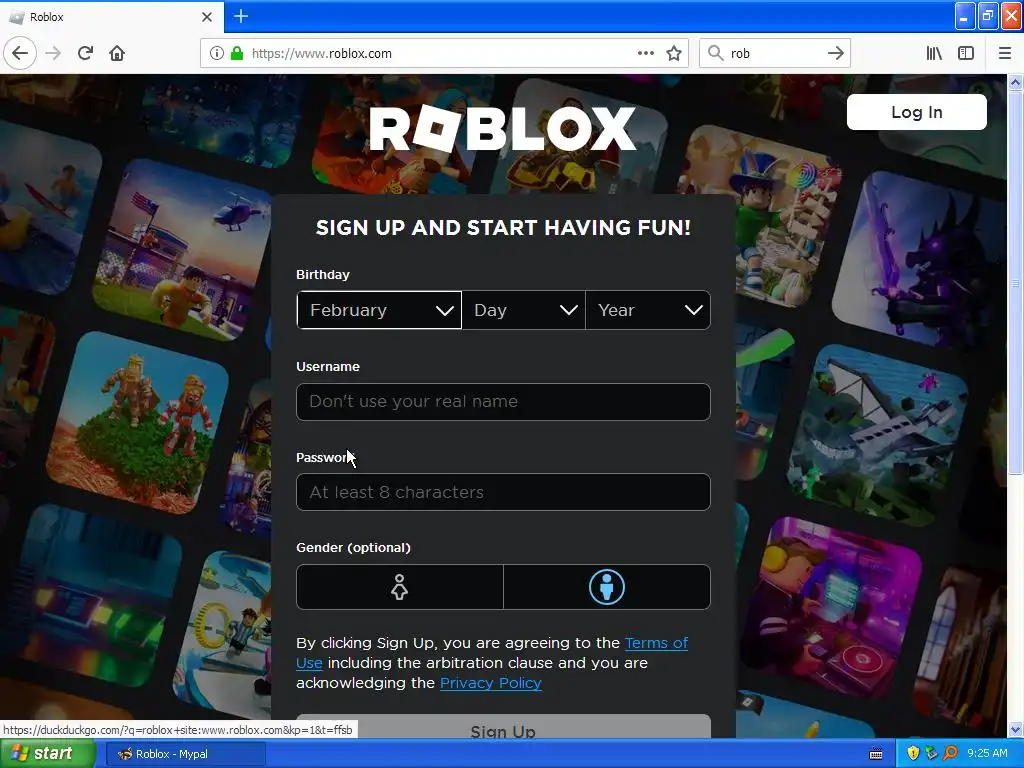
Task: Open the Terms of Use link
Action: [656, 643]
